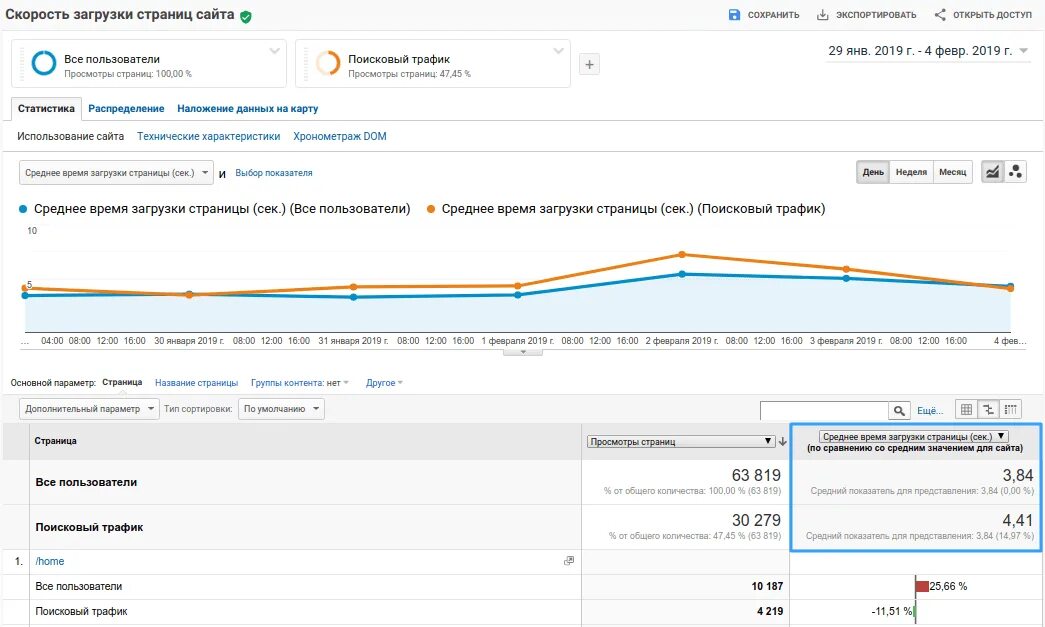Click the share access icon
This screenshot has height=627, width=1045.
[940, 15]
